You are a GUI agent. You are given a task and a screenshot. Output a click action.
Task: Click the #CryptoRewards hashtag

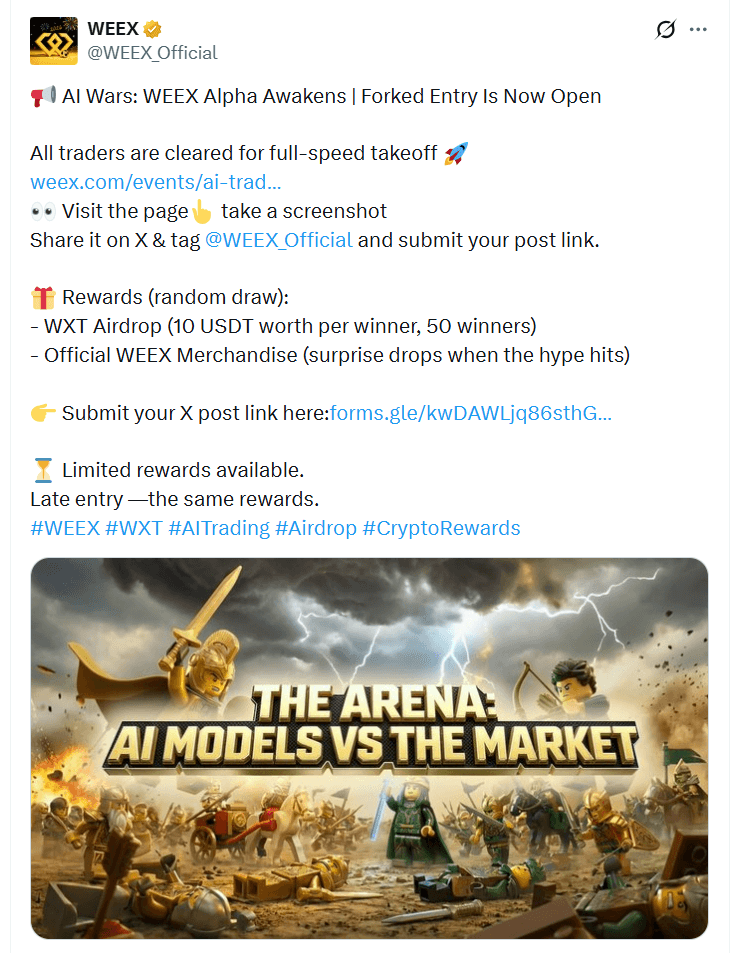(441, 528)
